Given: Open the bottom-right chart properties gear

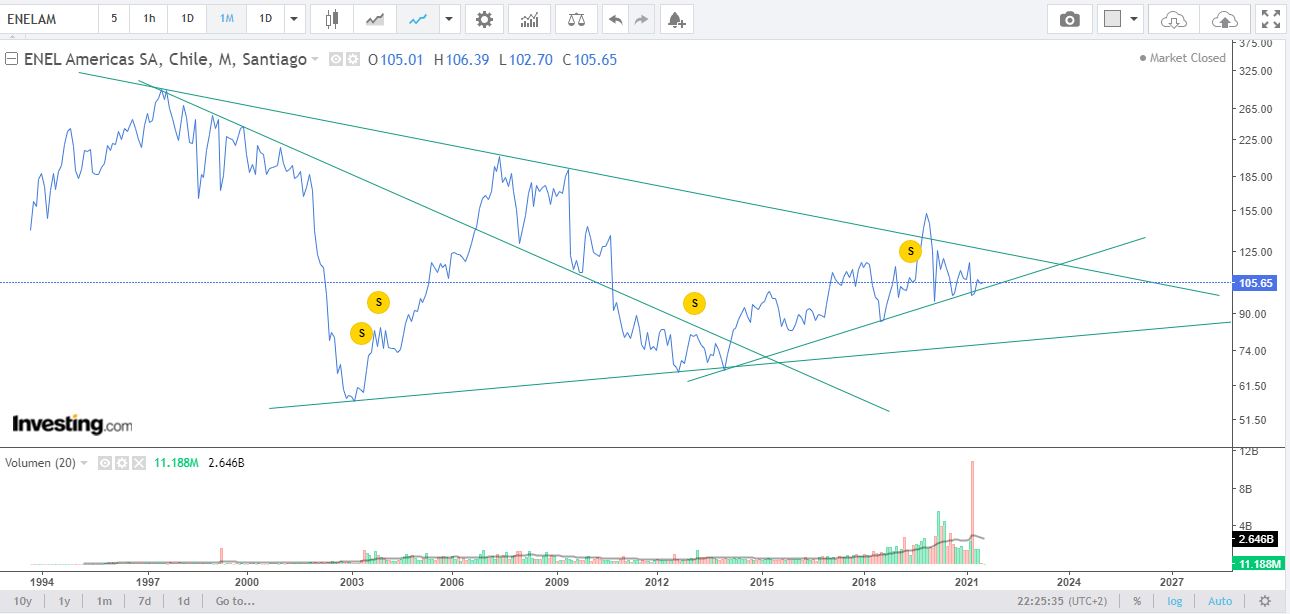Looking at the screenshot, I should (x=1266, y=601).
